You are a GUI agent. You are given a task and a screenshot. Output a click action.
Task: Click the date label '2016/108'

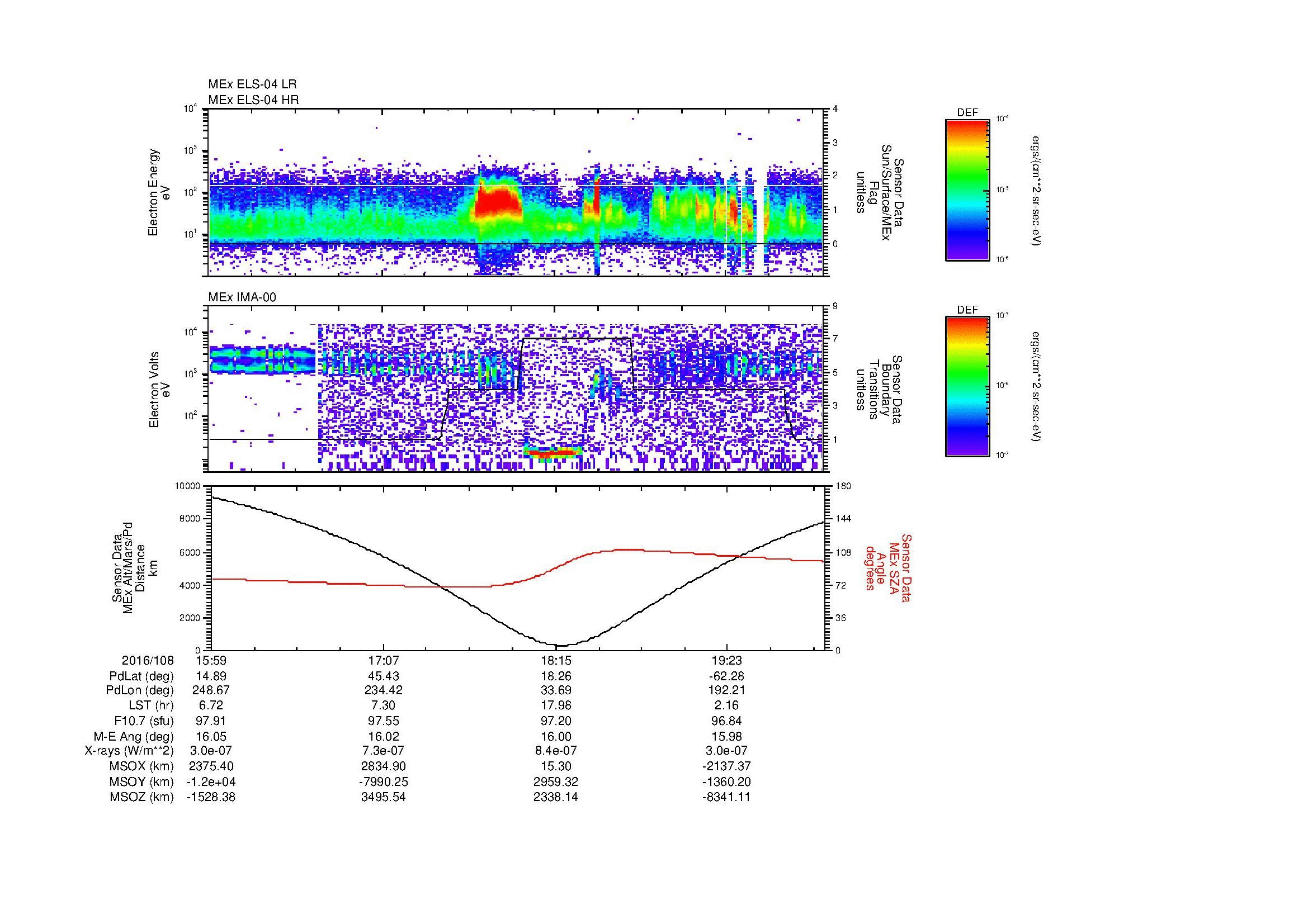click(x=148, y=660)
